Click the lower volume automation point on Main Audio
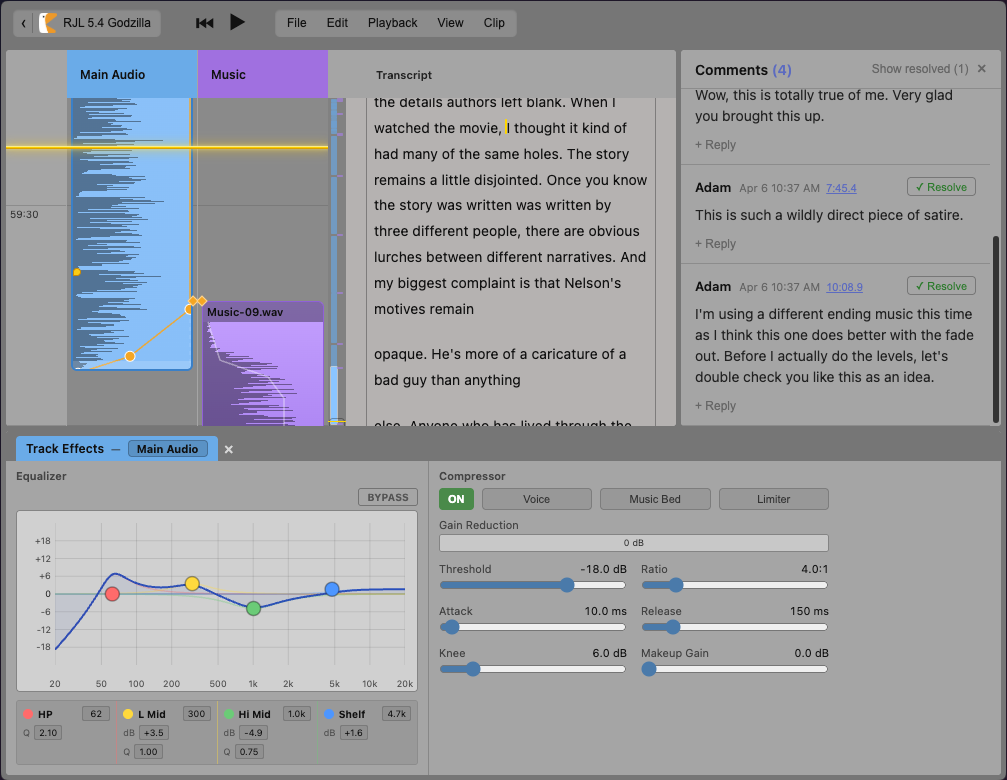 pos(130,356)
